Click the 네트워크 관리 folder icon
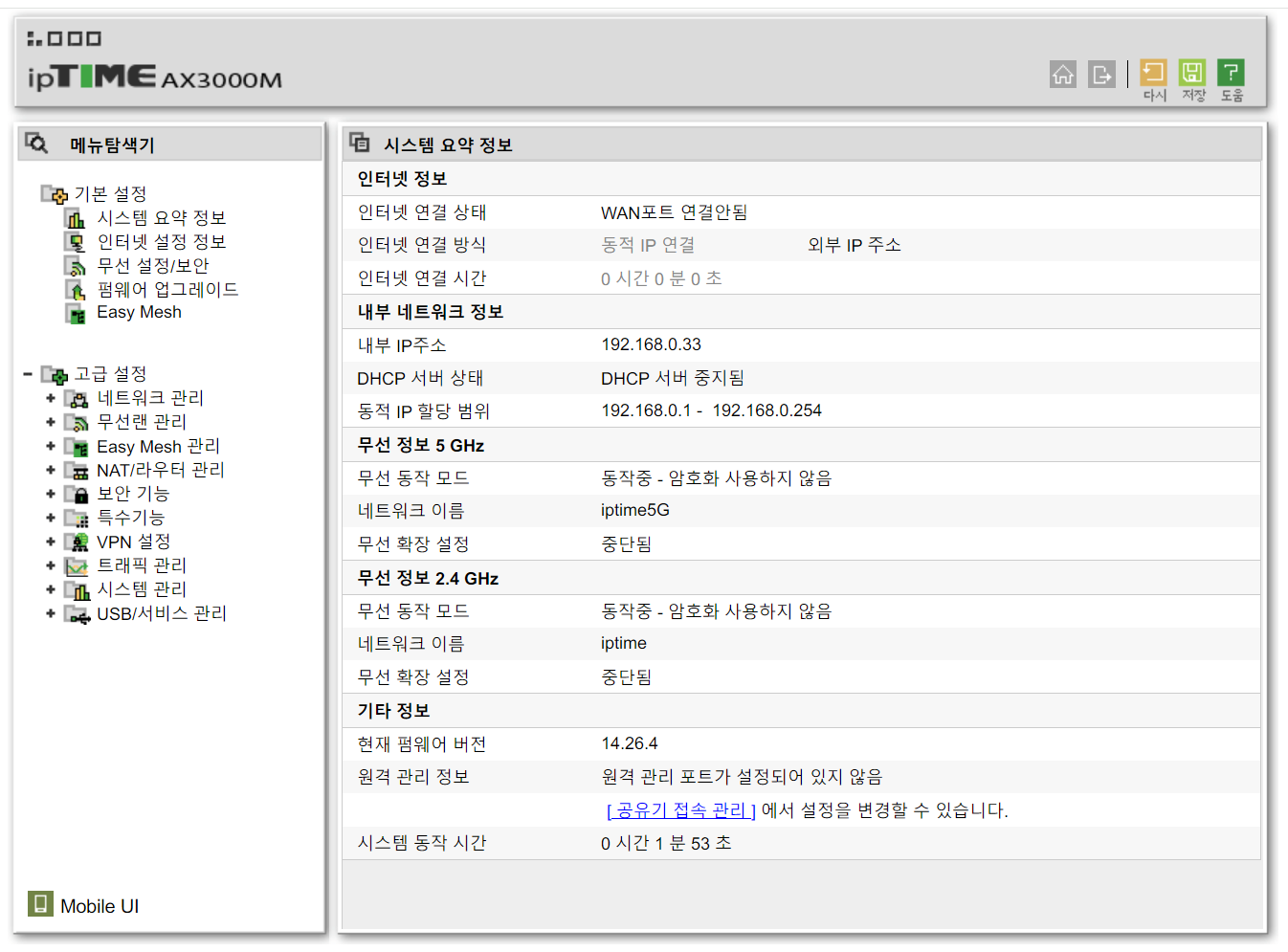This screenshot has width=1288, height=952. (x=76, y=398)
